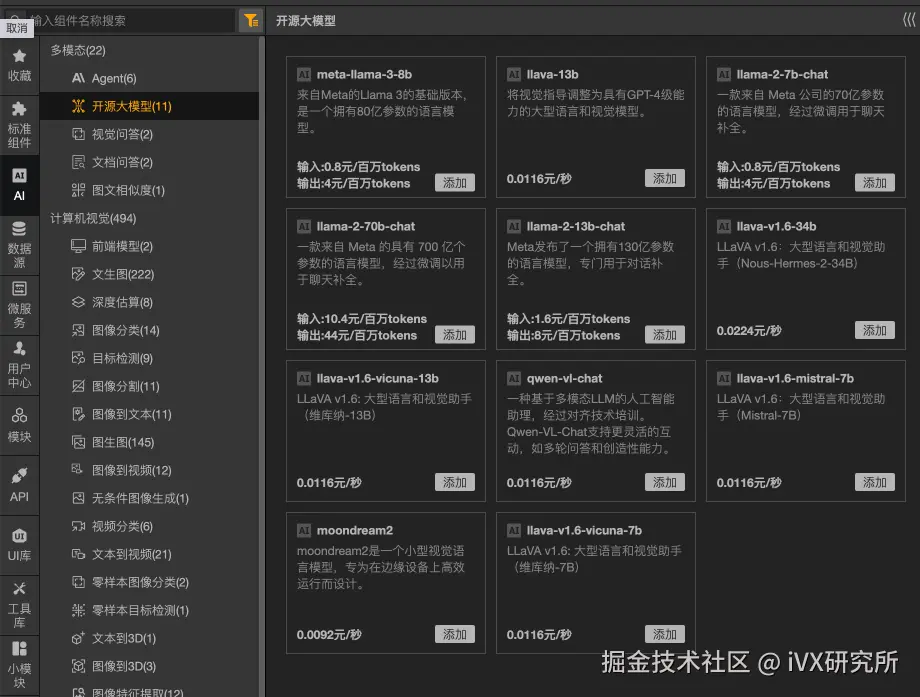The width and height of the screenshot is (920, 697).
Task: Click the 深度估算(8) layers icon
Action: pos(78,302)
